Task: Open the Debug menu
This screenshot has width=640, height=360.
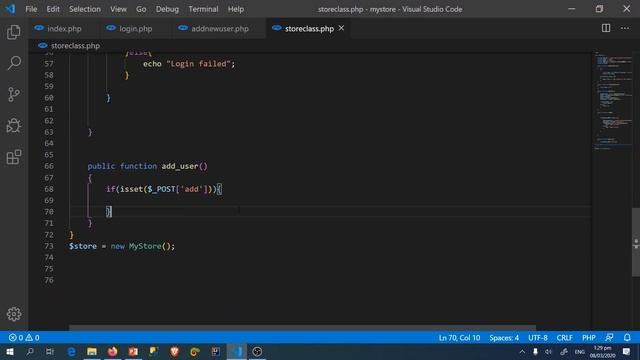Action: tap(167, 9)
